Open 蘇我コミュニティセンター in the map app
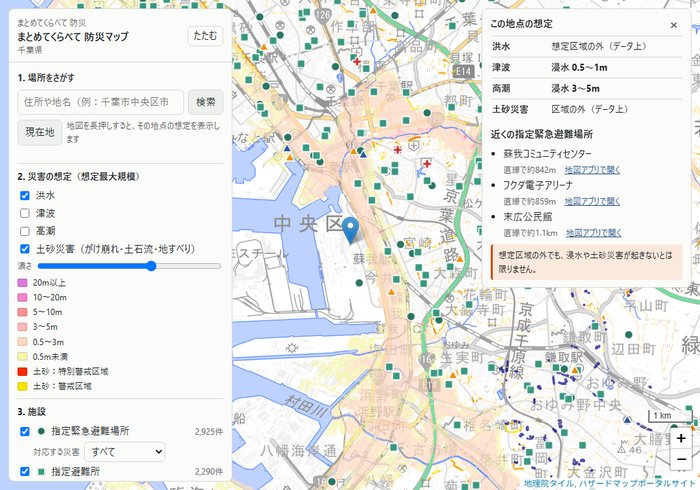Image resolution: width=700 pixels, height=490 pixels. pyautogui.click(x=592, y=170)
